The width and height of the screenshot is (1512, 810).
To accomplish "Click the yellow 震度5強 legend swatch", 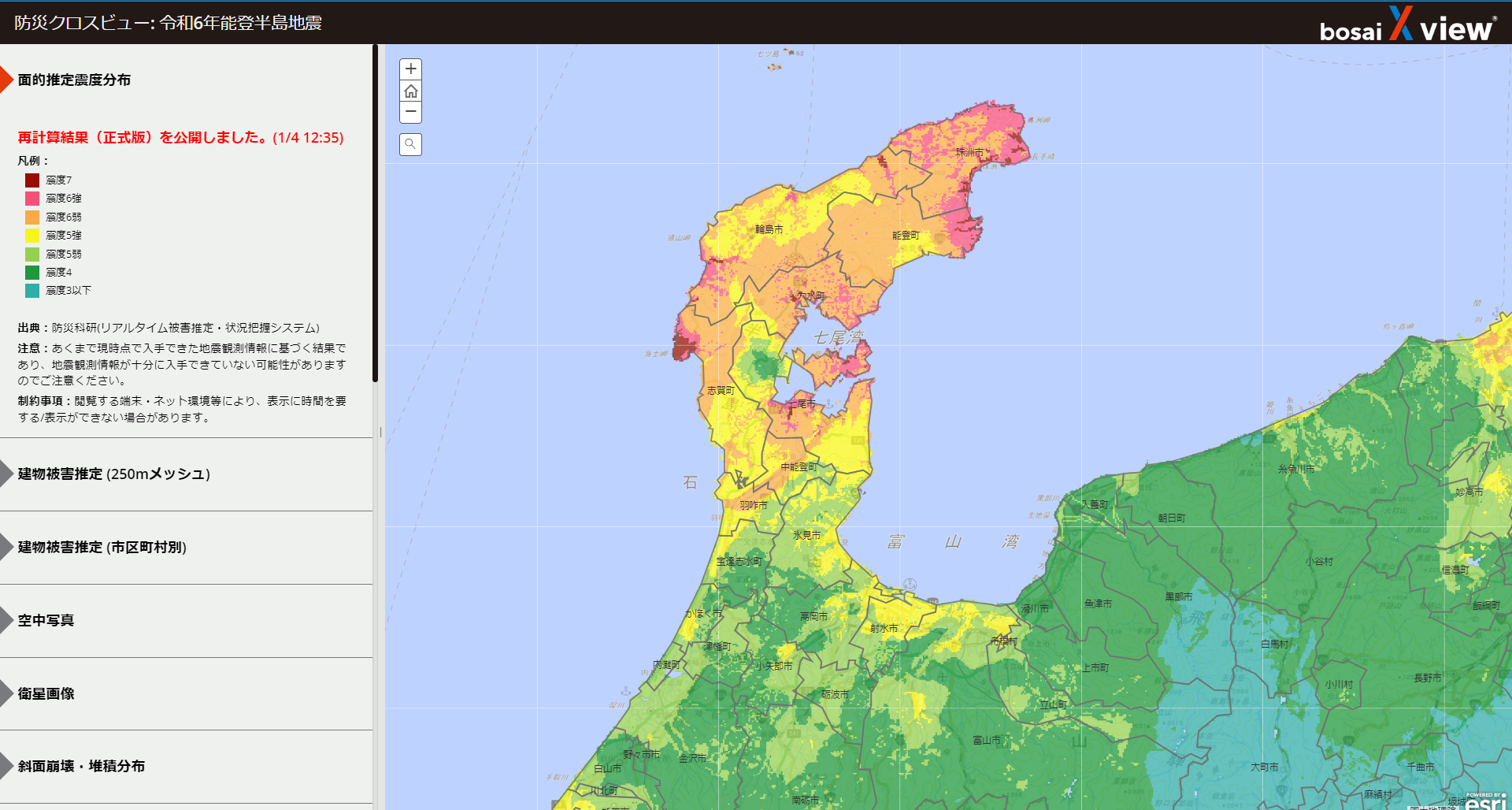I will pyautogui.click(x=32, y=235).
